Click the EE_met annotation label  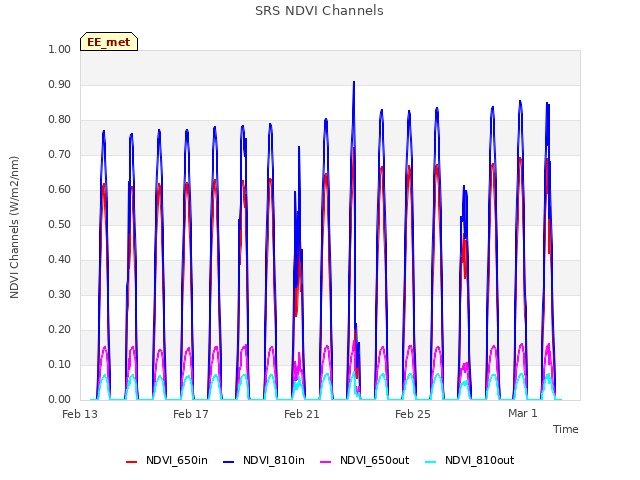point(109,42)
